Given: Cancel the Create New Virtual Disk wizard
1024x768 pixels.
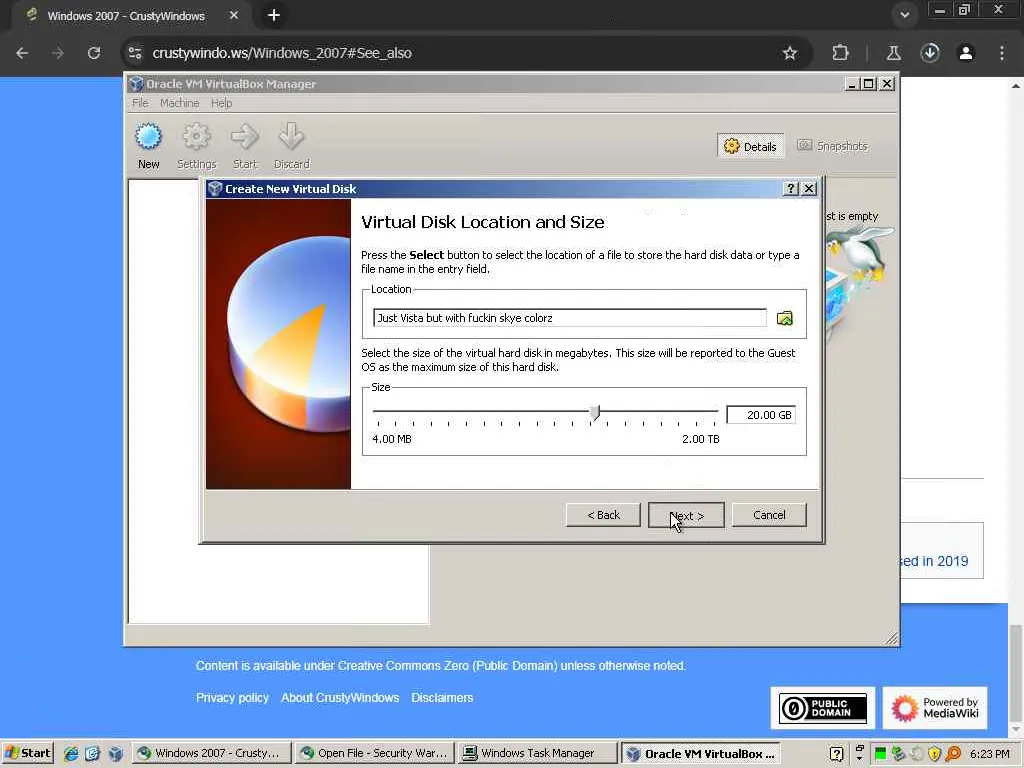Looking at the screenshot, I should 769,515.
